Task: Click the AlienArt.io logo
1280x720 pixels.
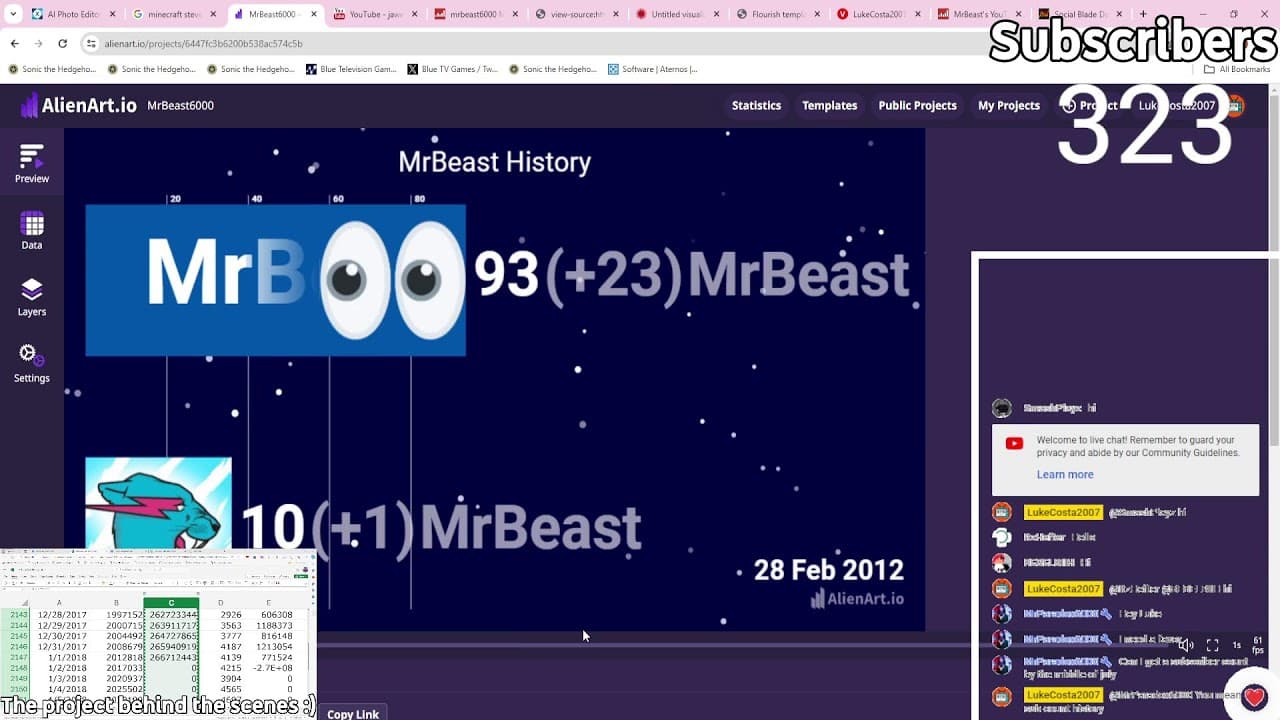Action: click(x=78, y=105)
